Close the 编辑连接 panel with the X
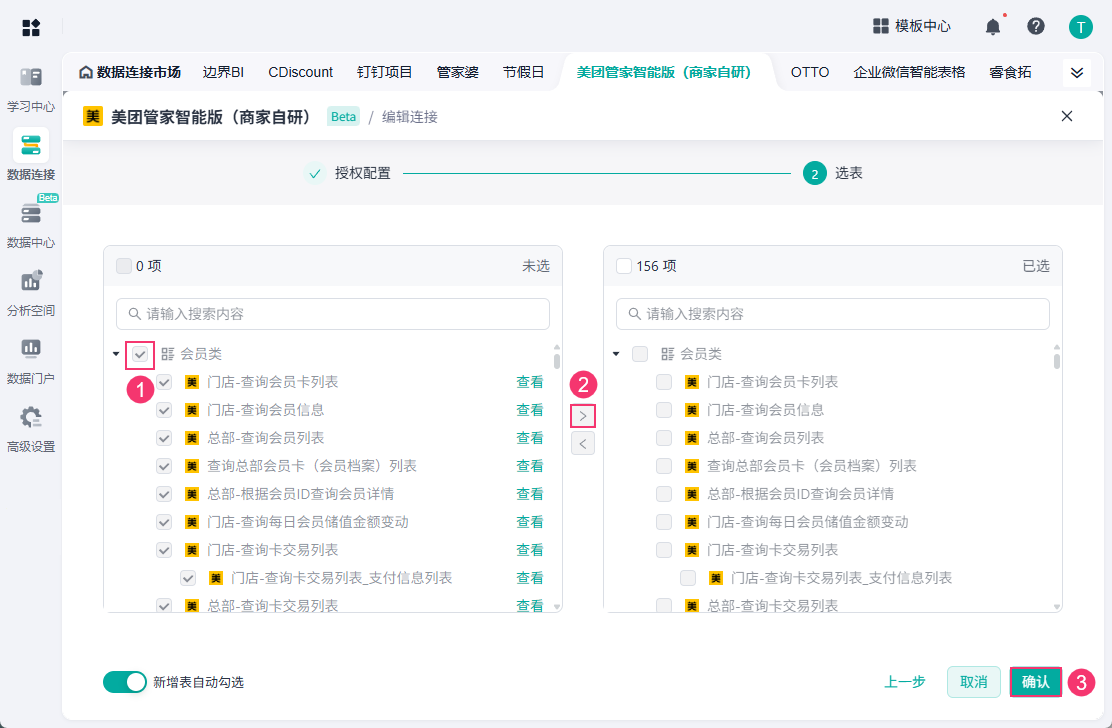This screenshot has height=728, width=1112. point(1067,116)
